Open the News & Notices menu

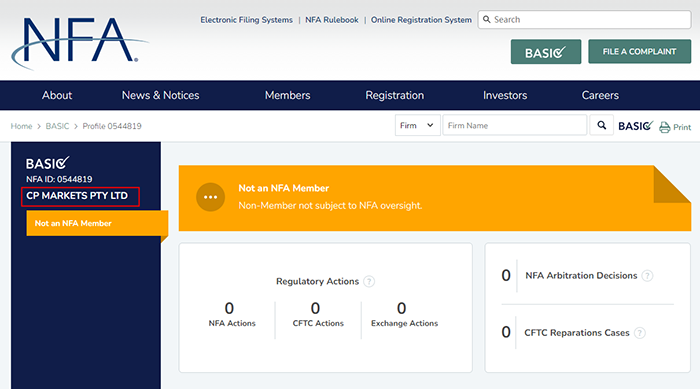(x=160, y=95)
